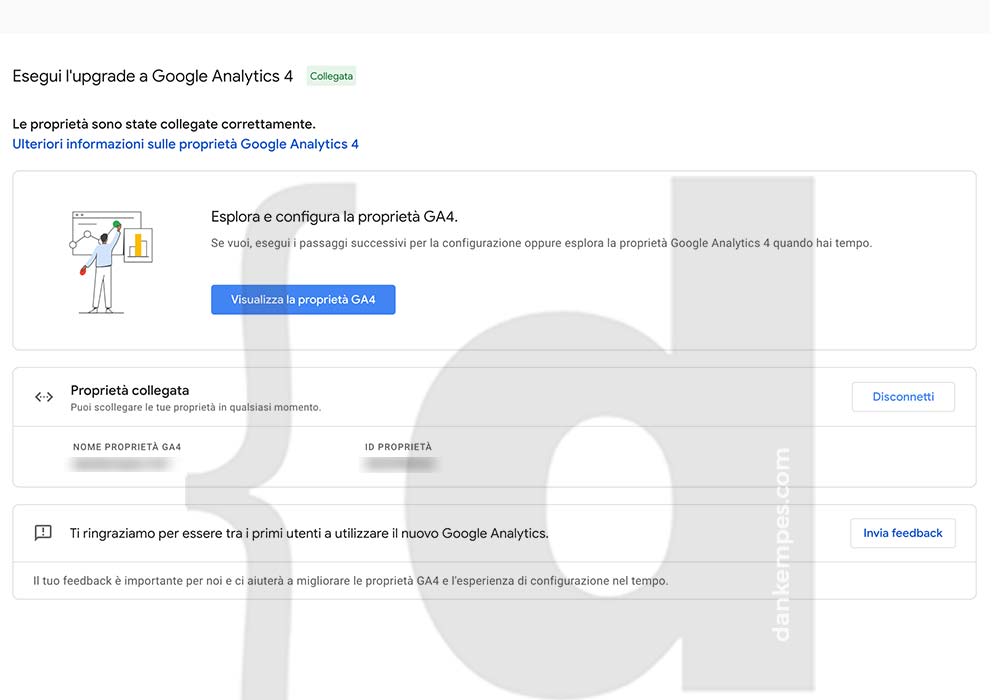The image size is (1000, 700).
Task: Click the Proprietà collegata title
Action: click(129, 390)
